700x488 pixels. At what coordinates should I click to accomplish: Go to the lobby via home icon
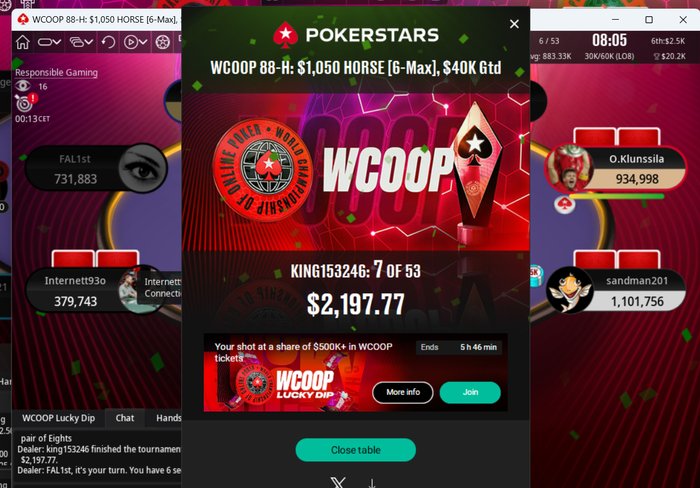[x=22, y=42]
